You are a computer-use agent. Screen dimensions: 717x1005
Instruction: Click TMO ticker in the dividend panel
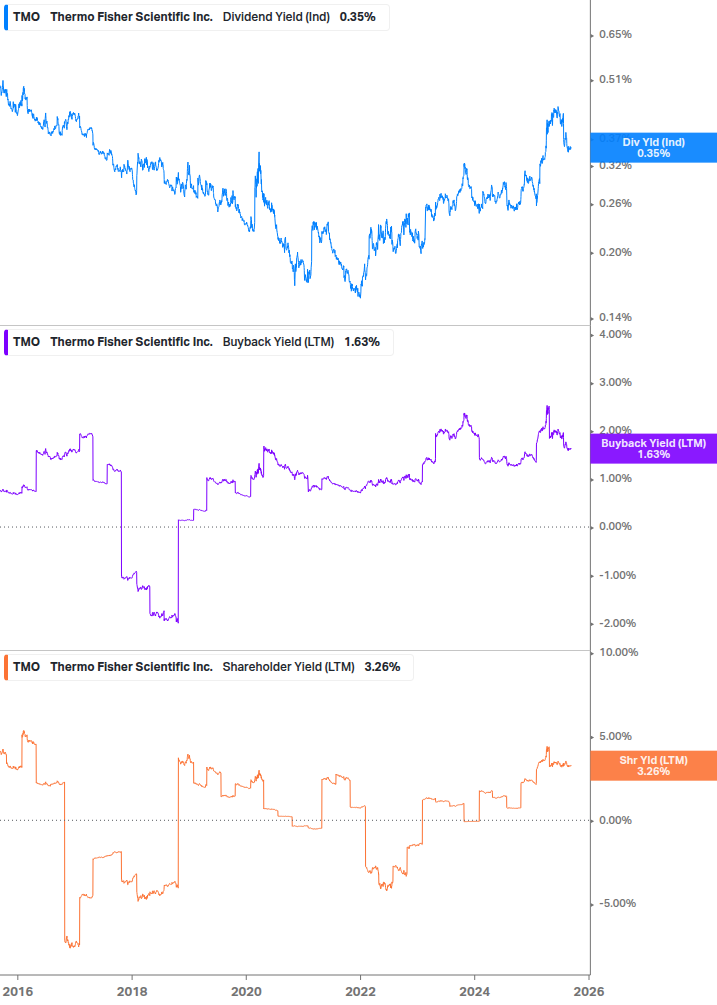pyautogui.click(x=26, y=17)
